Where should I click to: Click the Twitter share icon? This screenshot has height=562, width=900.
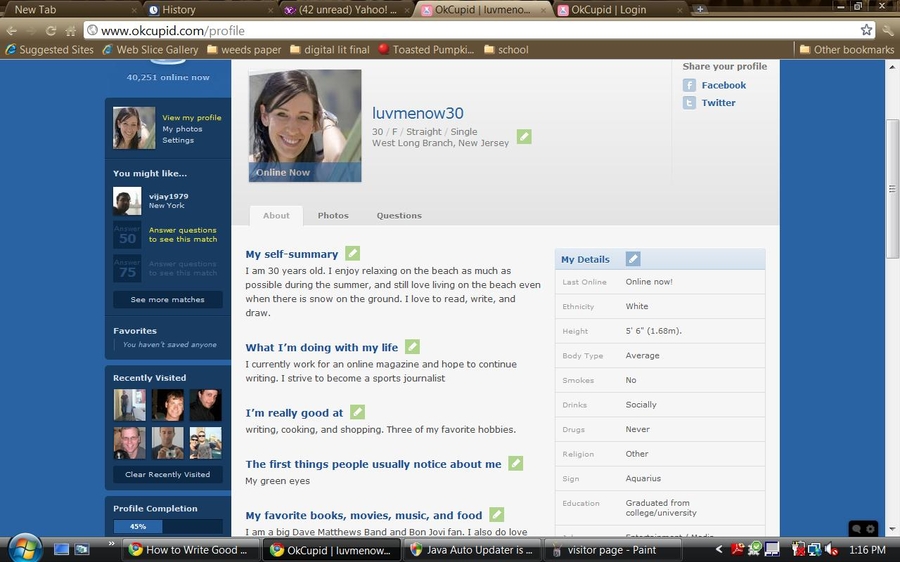click(x=689, y=103)
